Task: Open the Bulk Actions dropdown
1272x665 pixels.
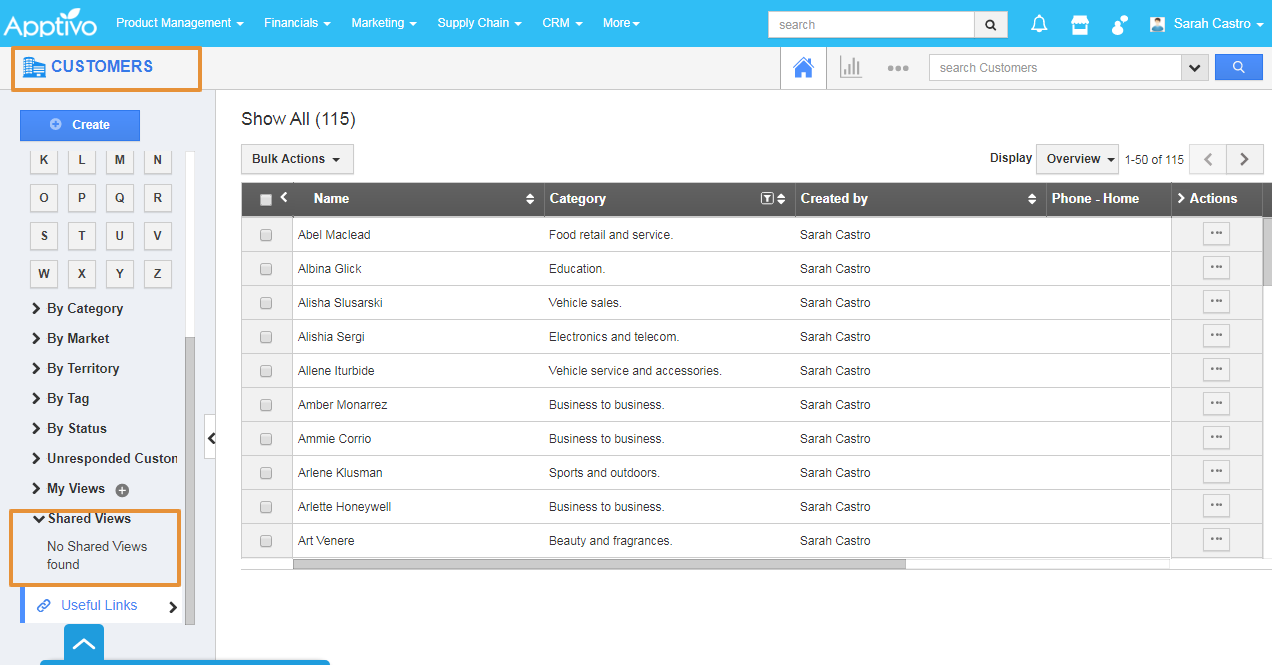Action: (x=296, y=159)
